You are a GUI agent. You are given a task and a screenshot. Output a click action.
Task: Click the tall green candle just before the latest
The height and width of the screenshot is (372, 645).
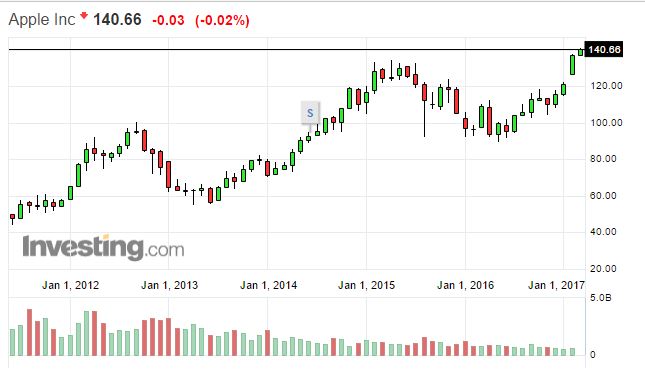[572, 65]
